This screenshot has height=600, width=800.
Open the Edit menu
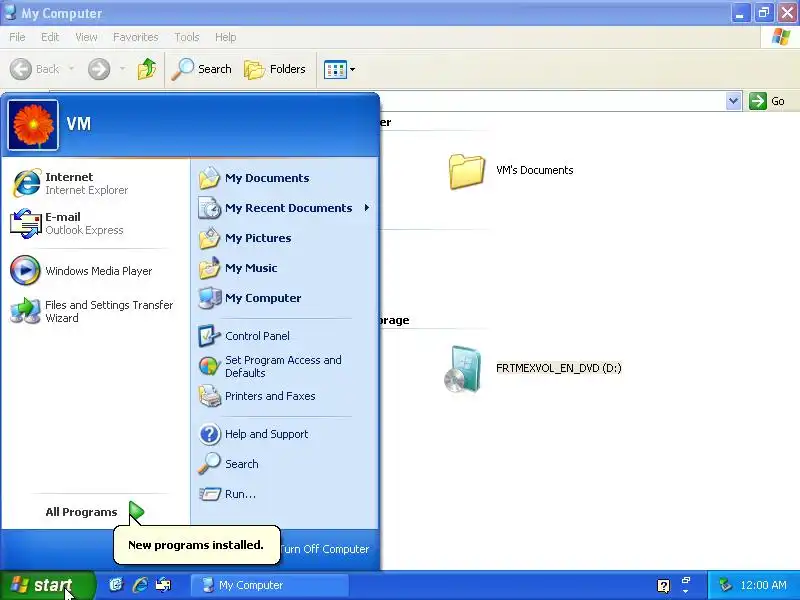49,37
